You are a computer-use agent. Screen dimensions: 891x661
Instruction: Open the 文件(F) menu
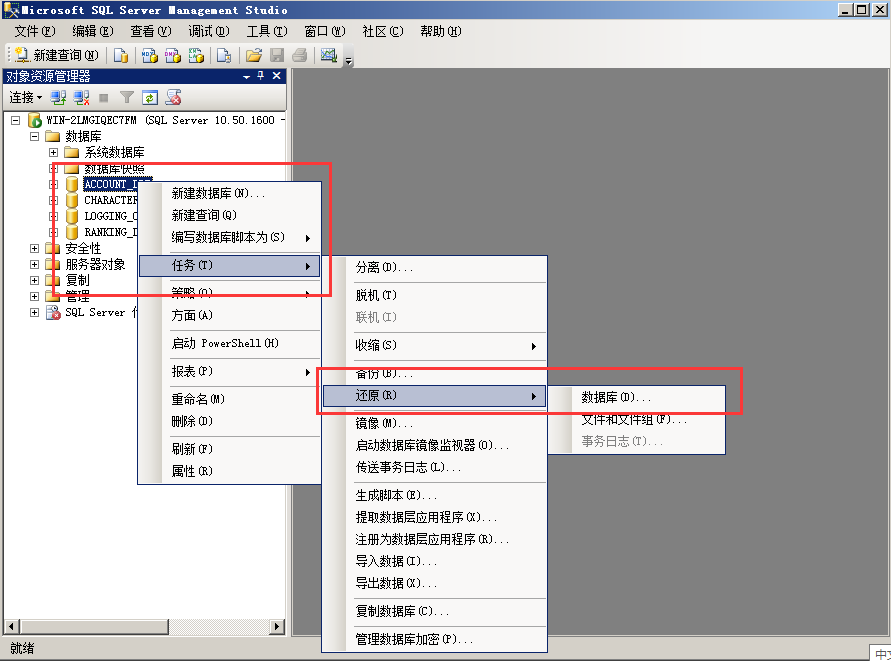(35, 31)
